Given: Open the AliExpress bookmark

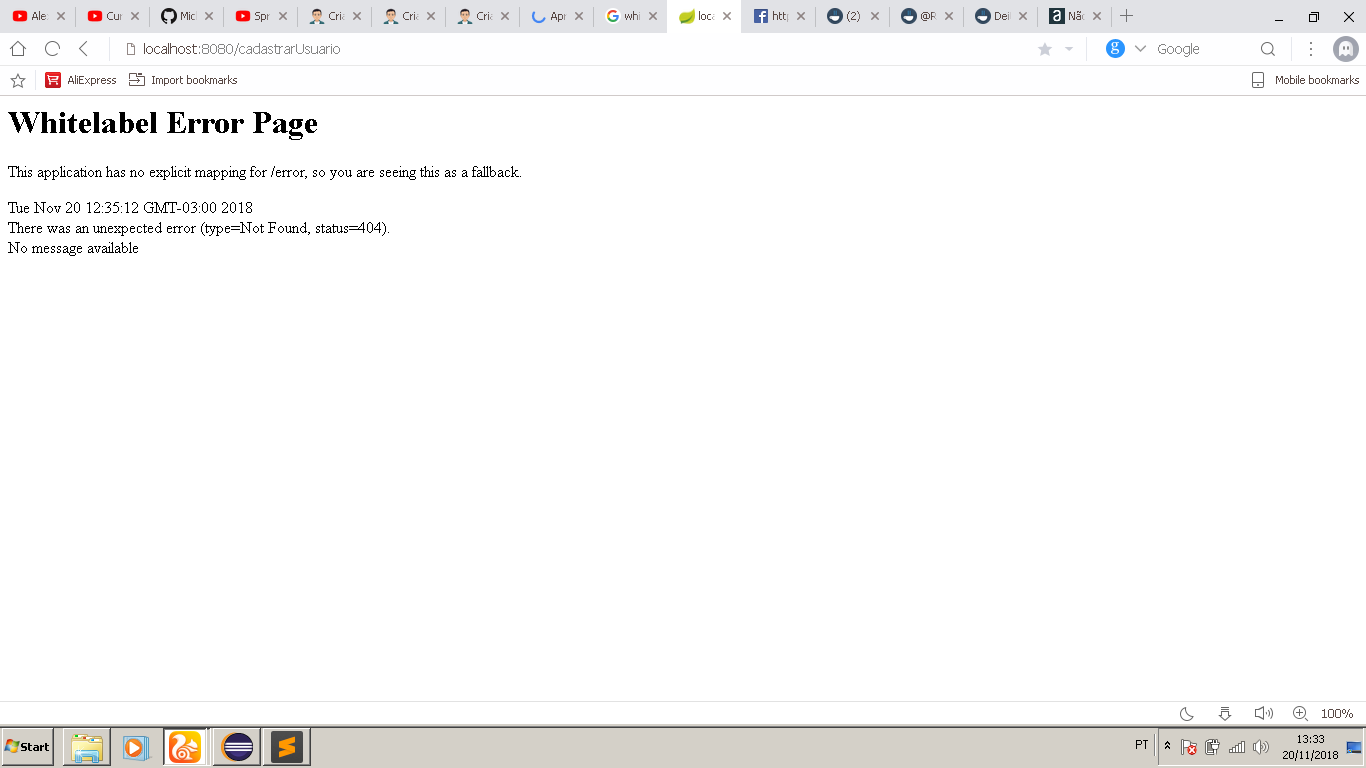Looking at the screenshot, I should tap(81, 80).
